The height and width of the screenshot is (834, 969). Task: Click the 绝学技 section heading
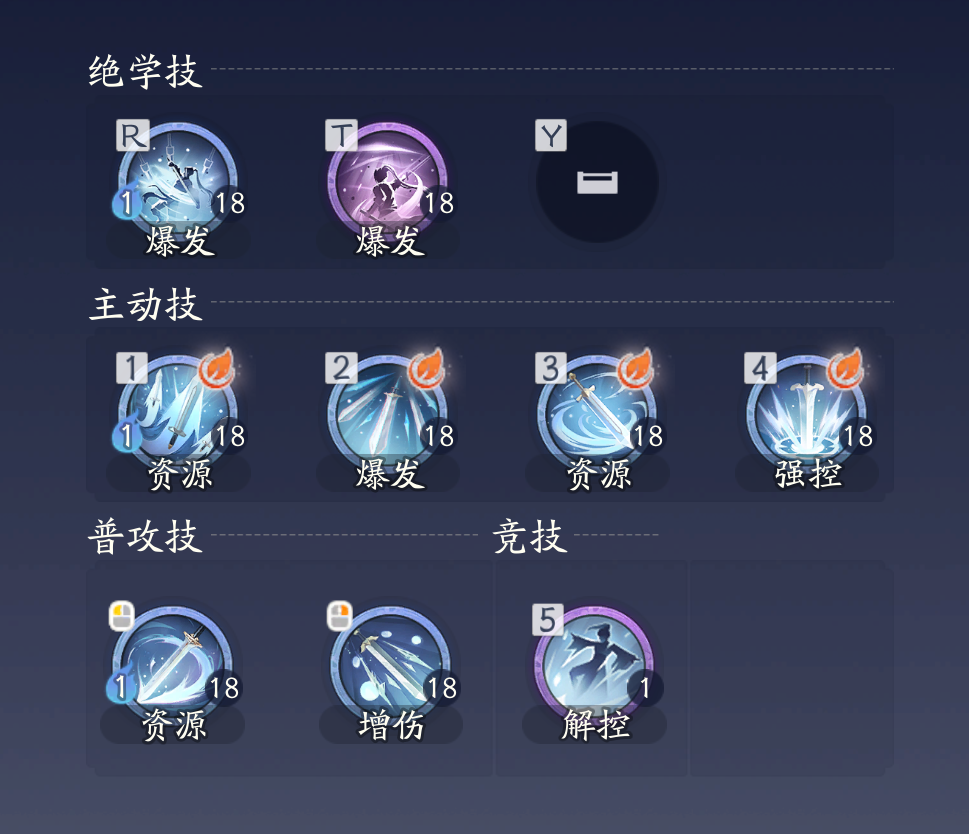(145, 71)
